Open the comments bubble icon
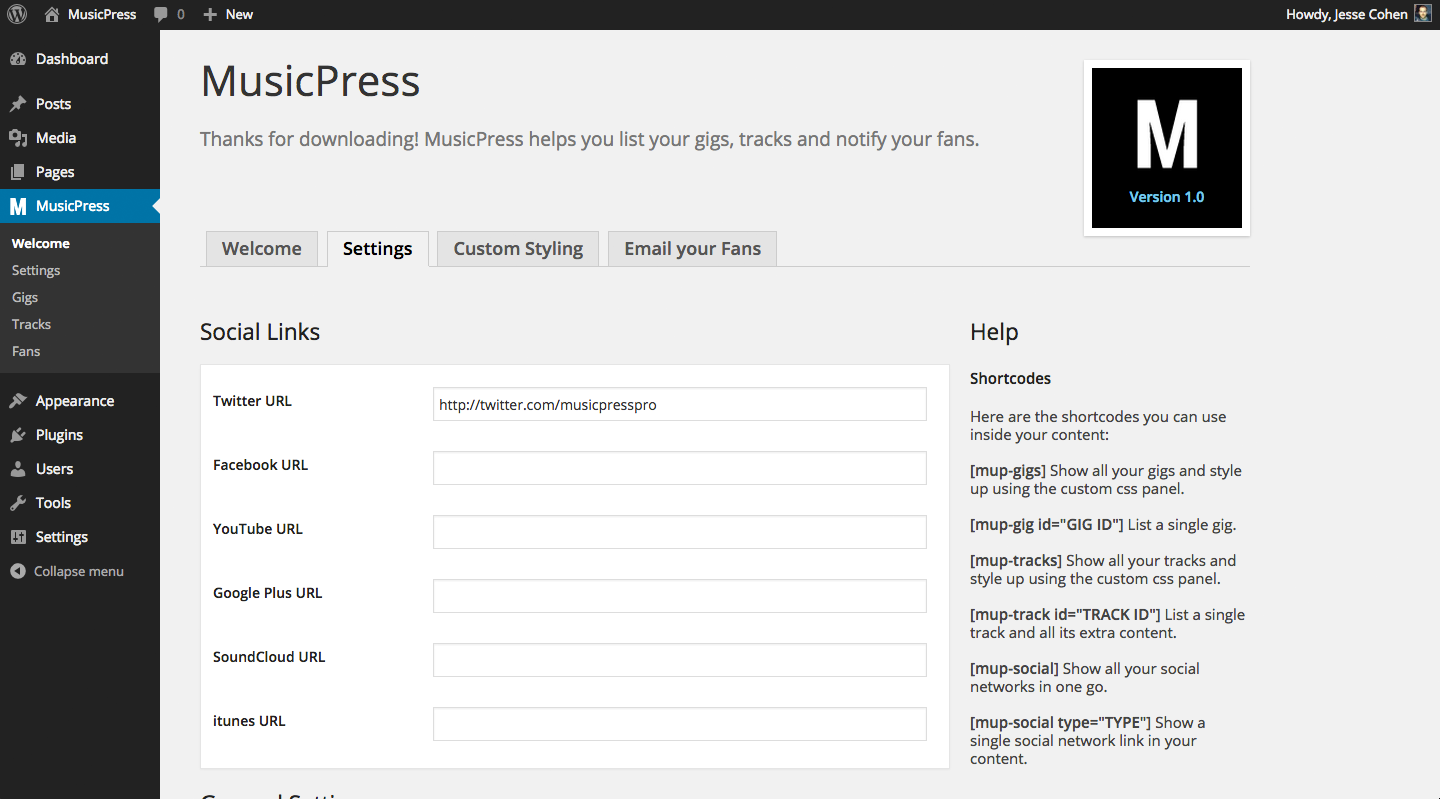1440x799 pixels. coord(161,15)
